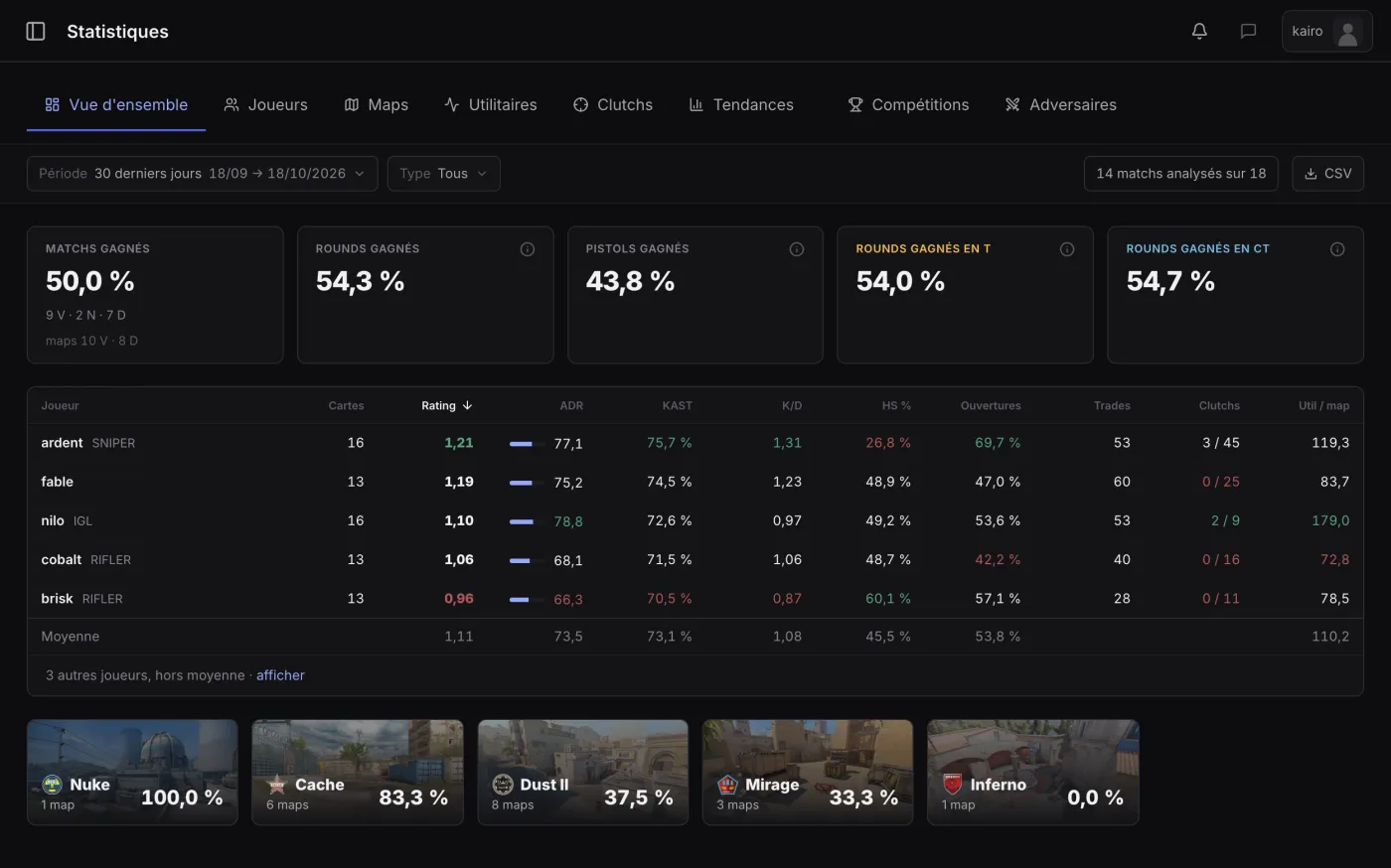Open the Période date range dropdown
1391x868 pixels.
[202, 173]
